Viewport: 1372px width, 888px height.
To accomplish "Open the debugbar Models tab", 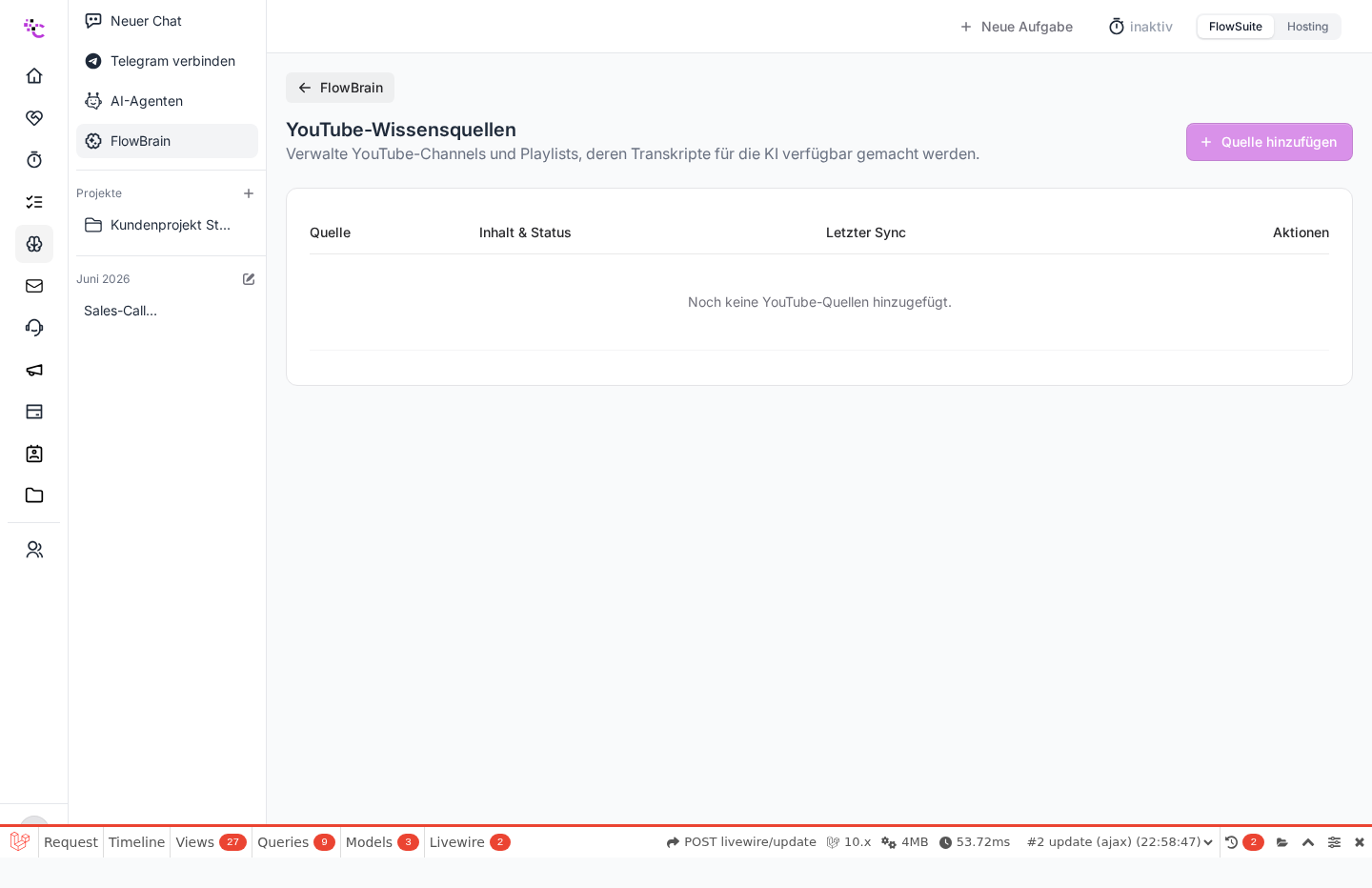I will pos(382,842).
